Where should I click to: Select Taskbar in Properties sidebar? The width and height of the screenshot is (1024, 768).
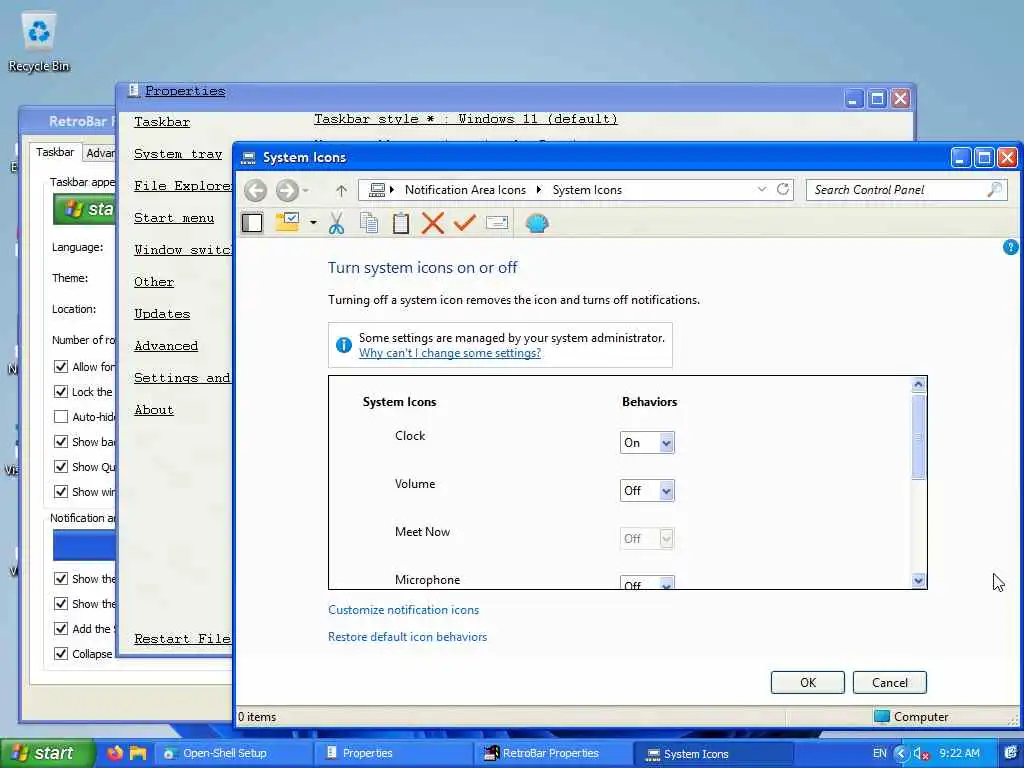(162, 122)
